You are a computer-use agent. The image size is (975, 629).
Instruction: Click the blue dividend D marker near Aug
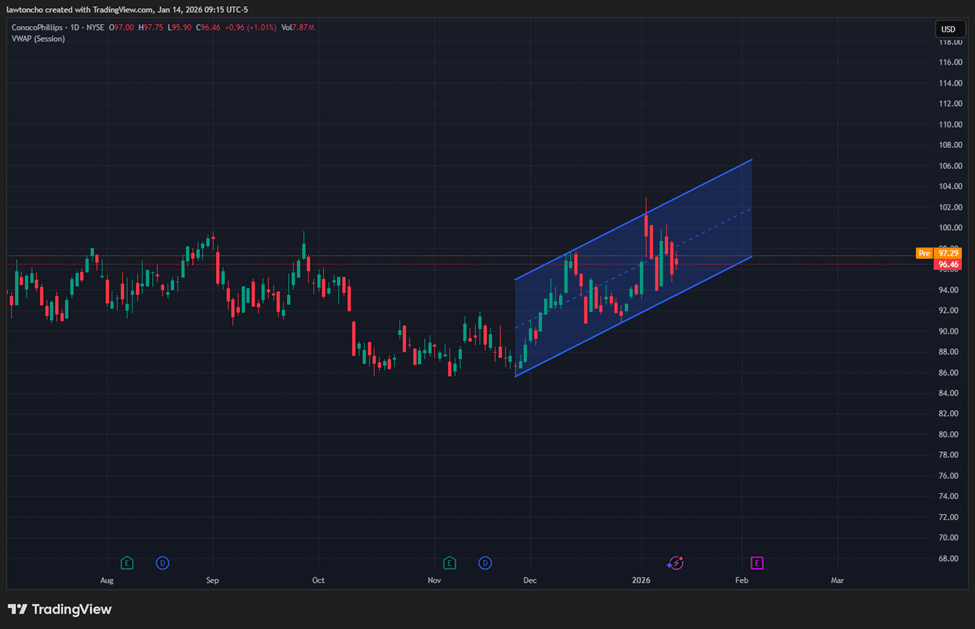(x=162, y=563)
